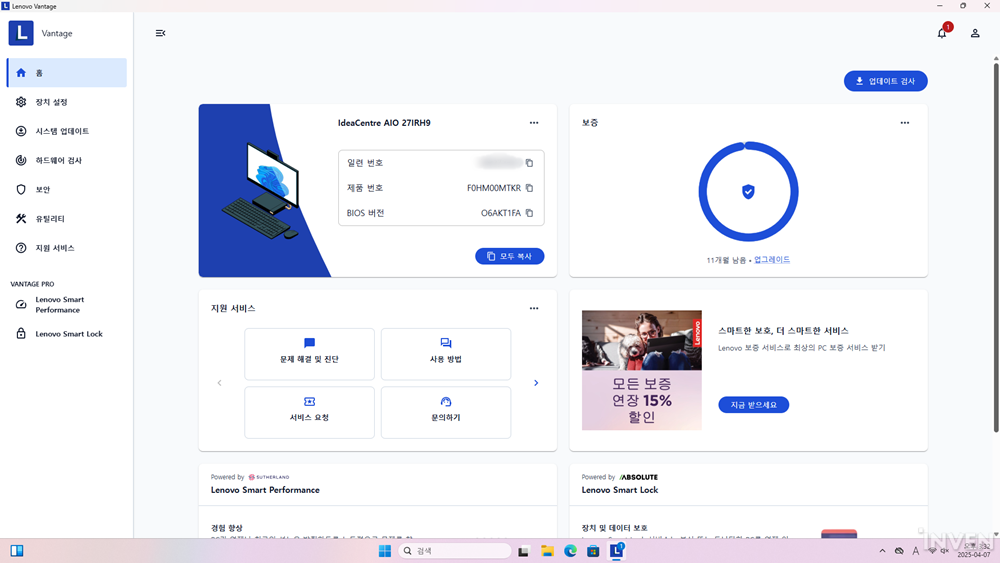Show hidden system tray icons
The height and width of the screenshot is (563, 1000).
tap(882, 551)
